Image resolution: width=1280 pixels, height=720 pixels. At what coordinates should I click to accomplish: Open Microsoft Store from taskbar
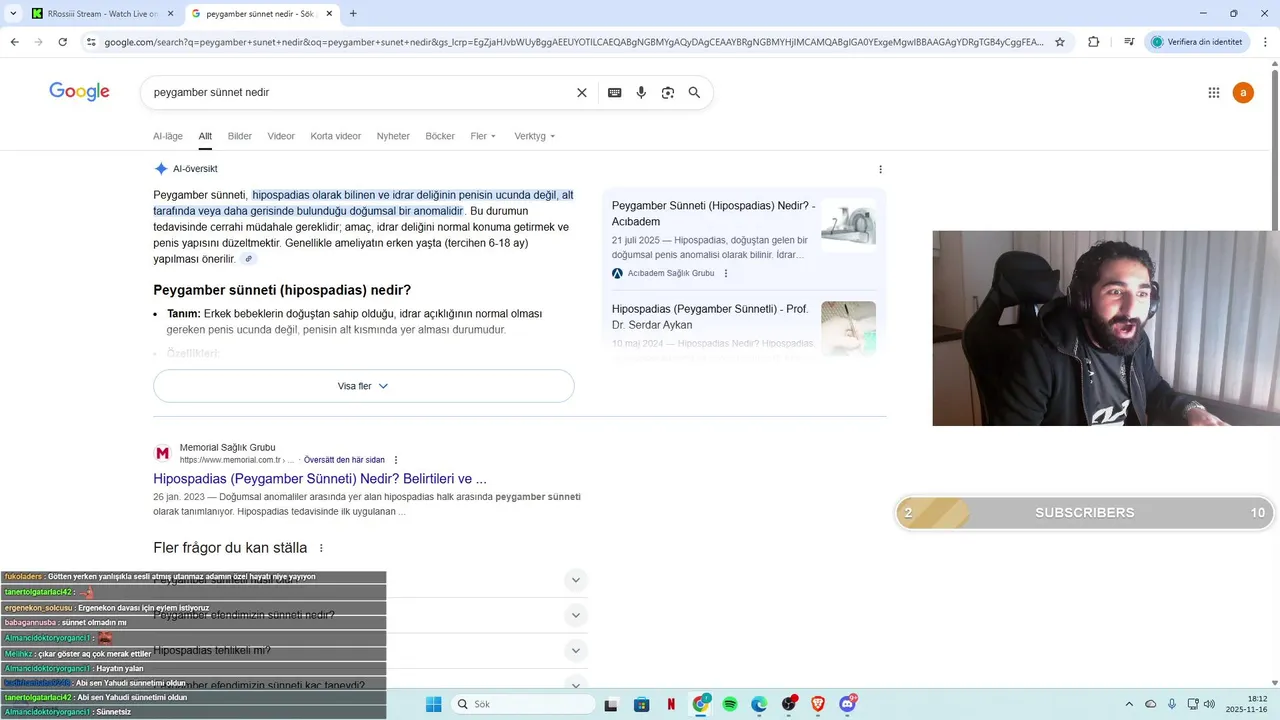point(642,704)
